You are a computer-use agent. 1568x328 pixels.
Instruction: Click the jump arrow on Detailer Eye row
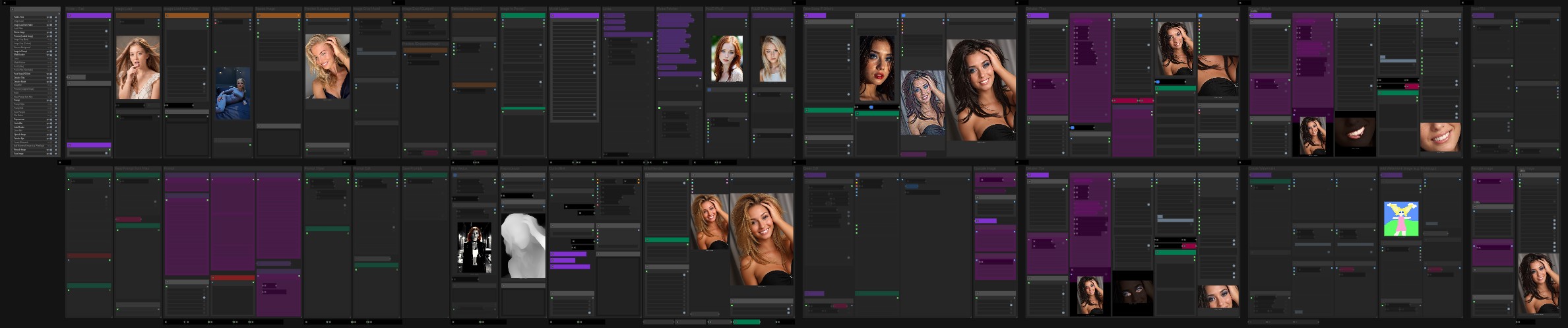coord(57,138)
